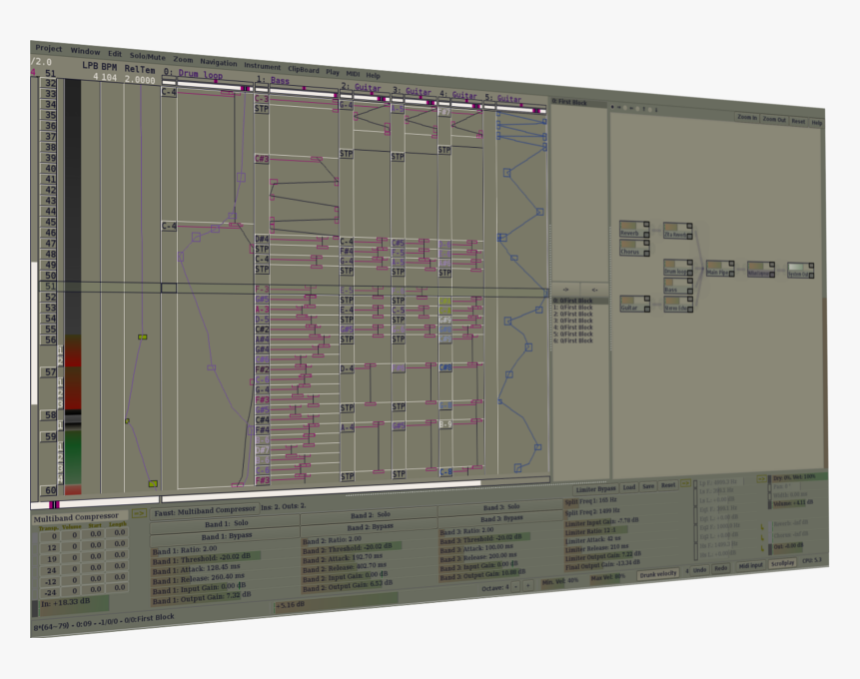Screen dimensions: 860x679
Task: Click Undo button in bottom bar
Action: tap(699, 570)
